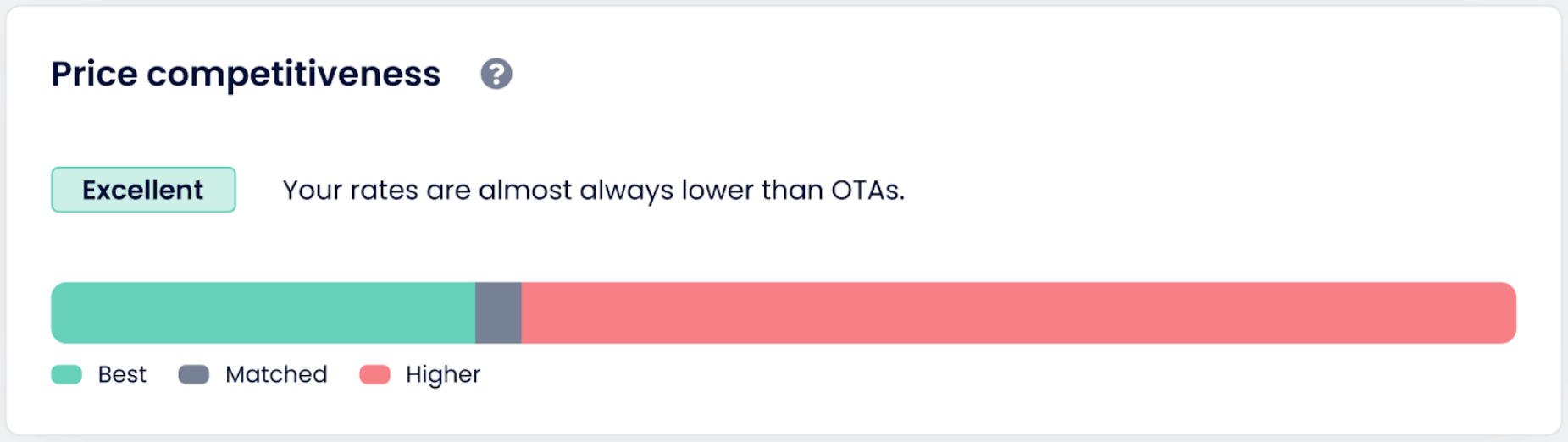Click the rounded left end of the bar

(x=63, y=312)
